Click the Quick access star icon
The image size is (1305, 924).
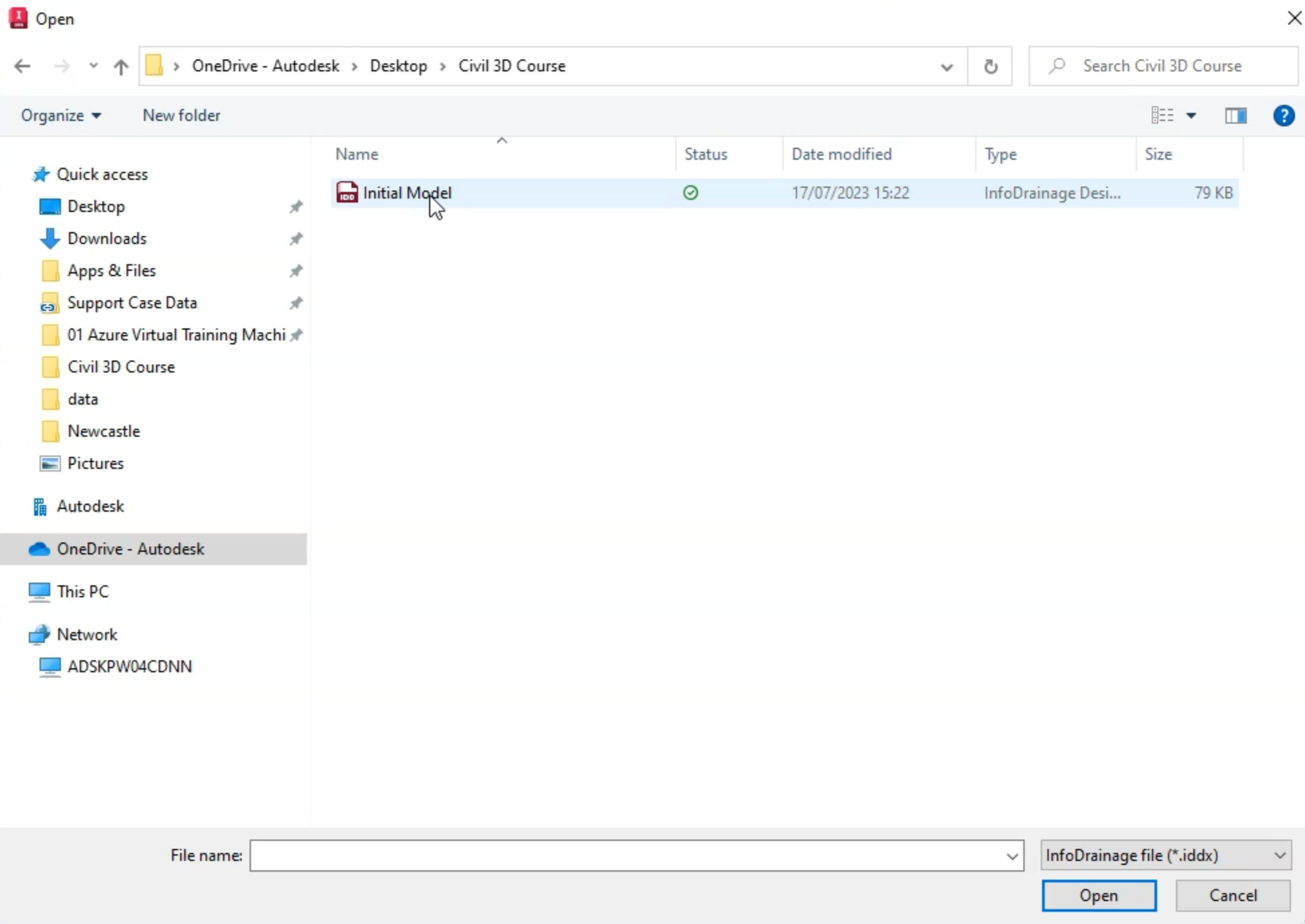pos(41,174)
